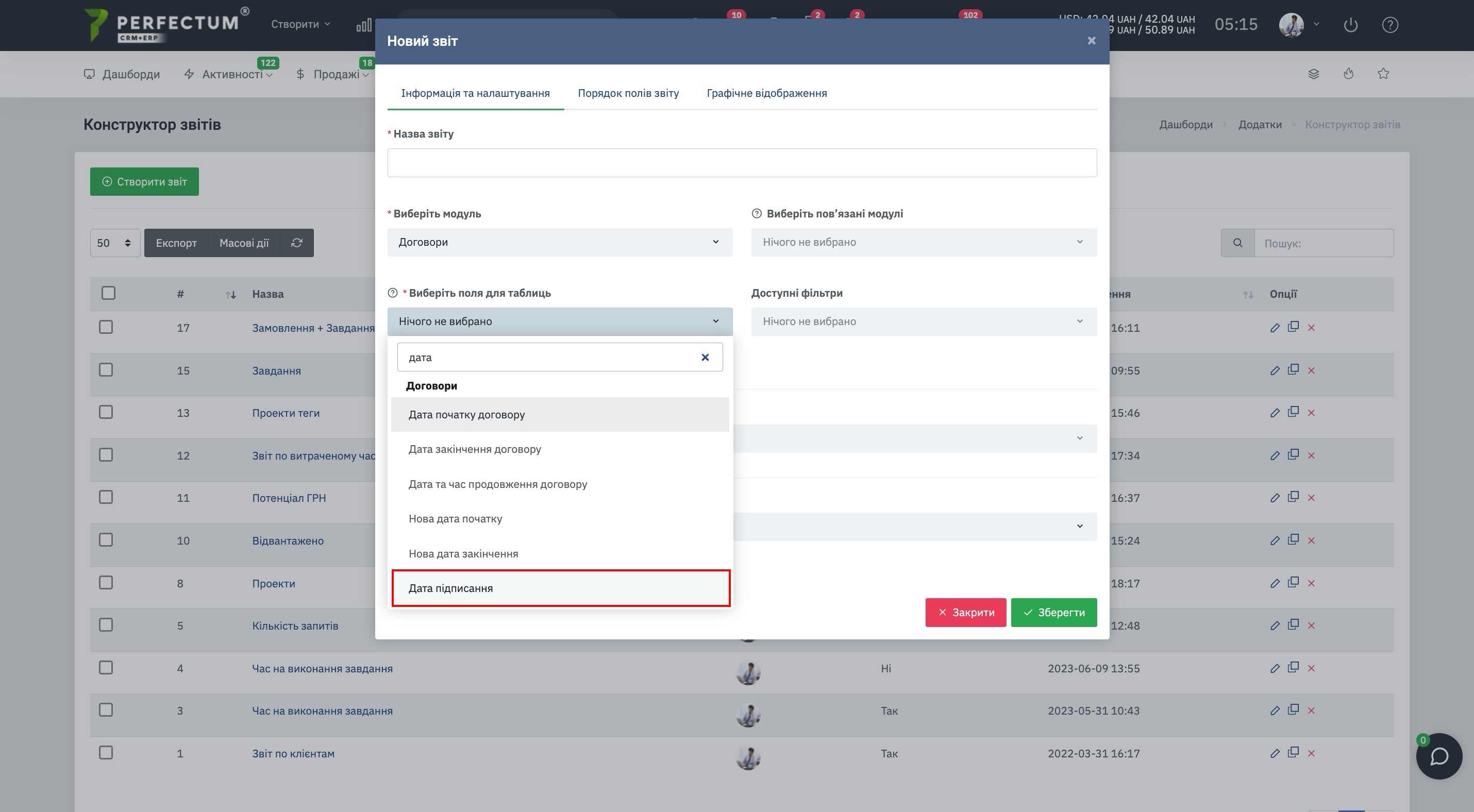Expand the Продажі navigation menu
The image size is (1474, 812).
[332, 74]
